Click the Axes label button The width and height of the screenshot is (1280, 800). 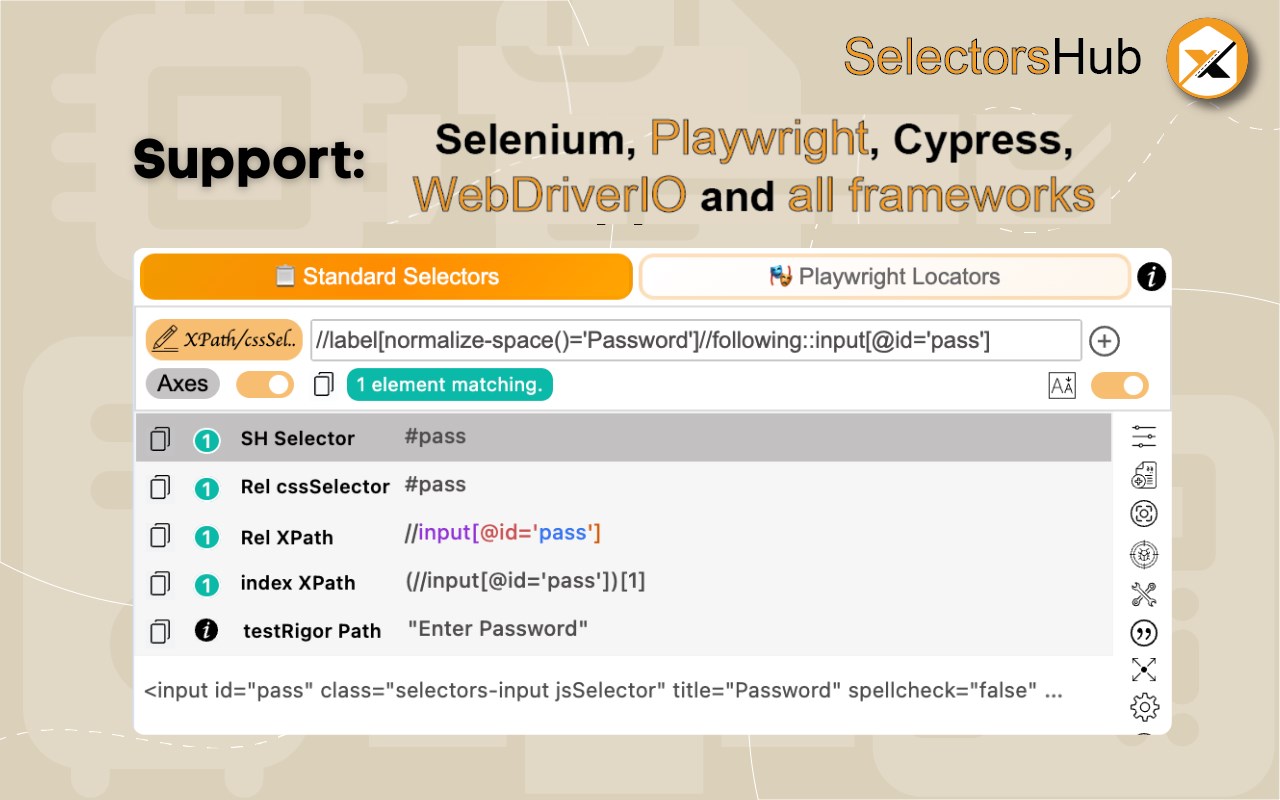(x=182, y=384)
